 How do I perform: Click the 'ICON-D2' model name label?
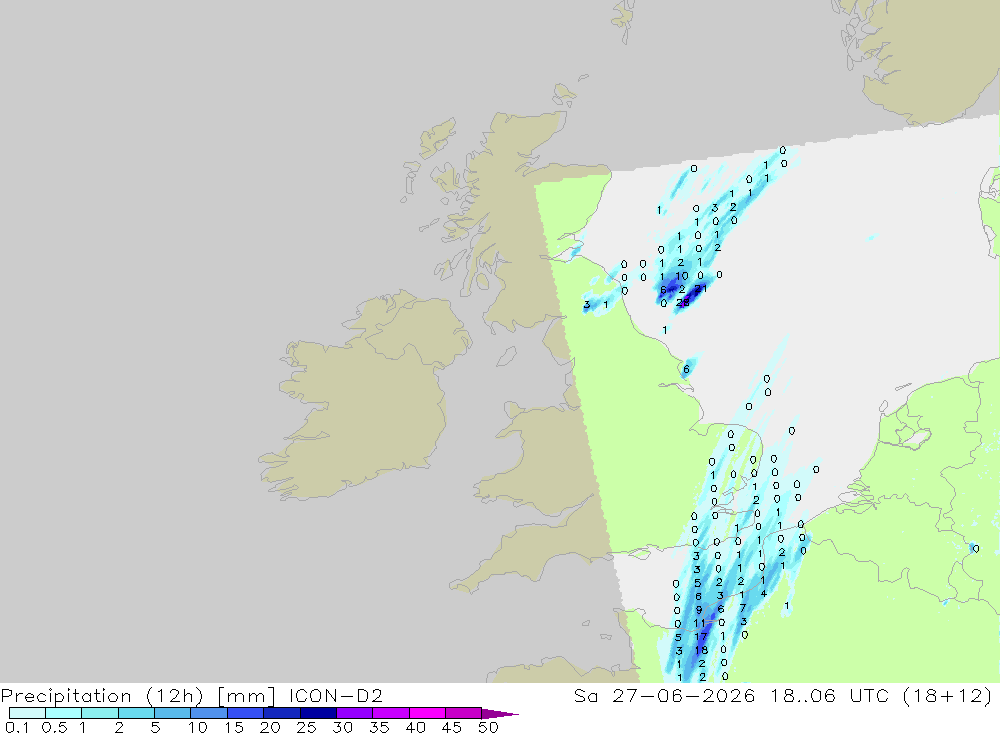335,695
